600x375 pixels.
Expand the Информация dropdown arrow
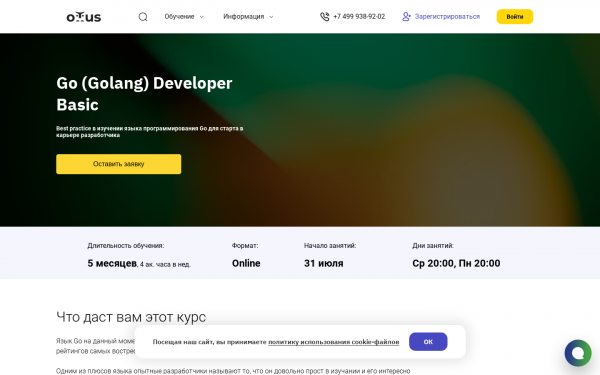coord(271,17)
